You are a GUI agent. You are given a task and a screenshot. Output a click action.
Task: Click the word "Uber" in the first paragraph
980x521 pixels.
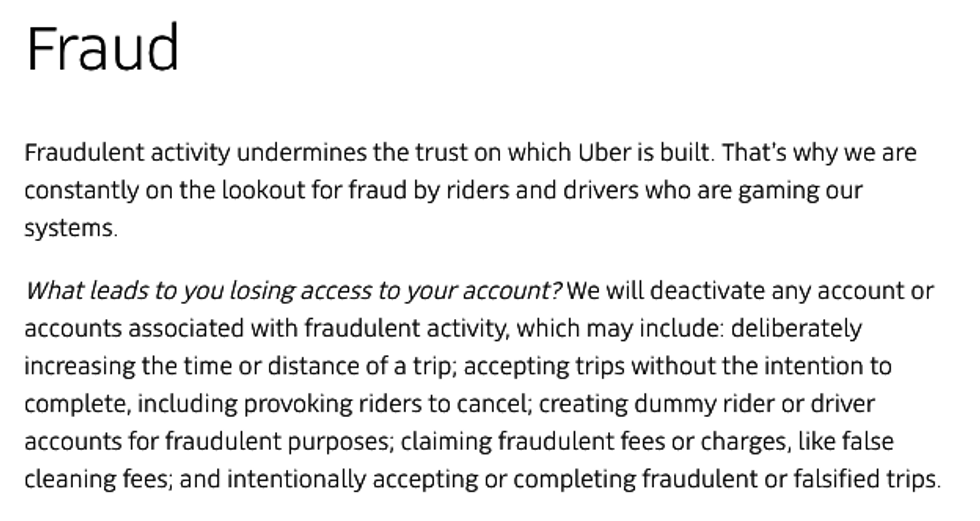pos(604,153)
